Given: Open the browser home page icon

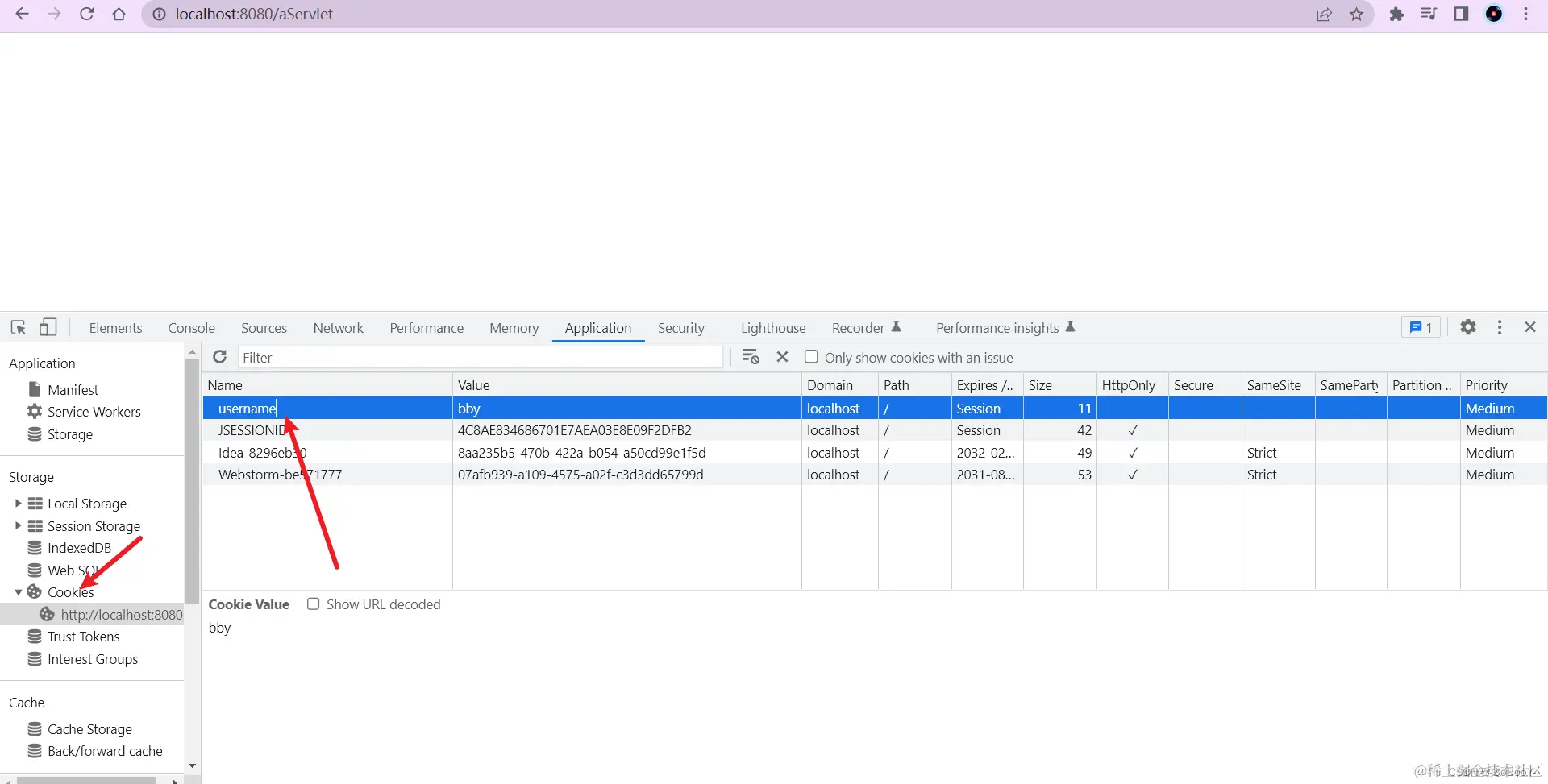Looking at the screenshot, I should (x=119, y=14).
